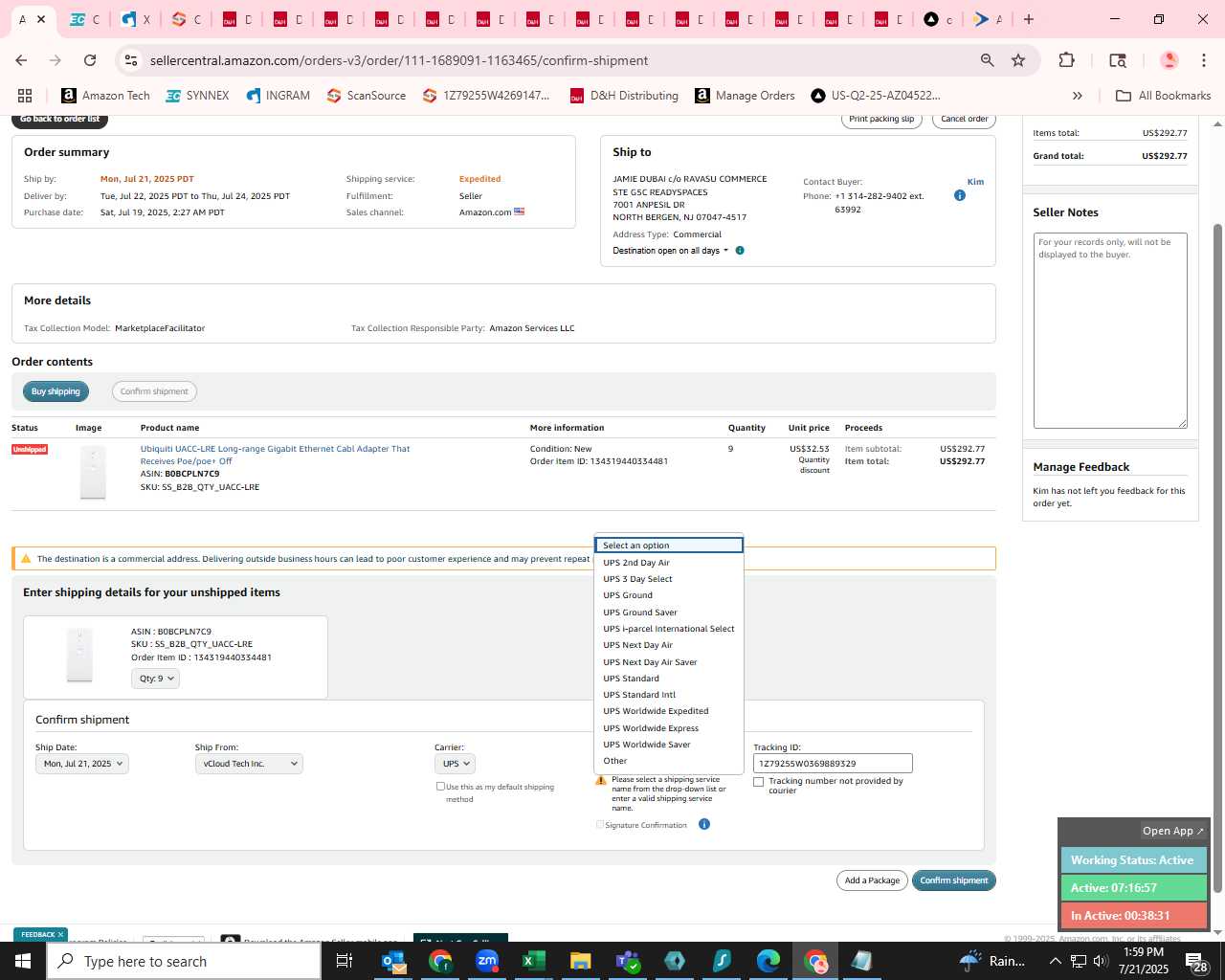Open the SYNNEX bookmark

[x=197, y=96]
